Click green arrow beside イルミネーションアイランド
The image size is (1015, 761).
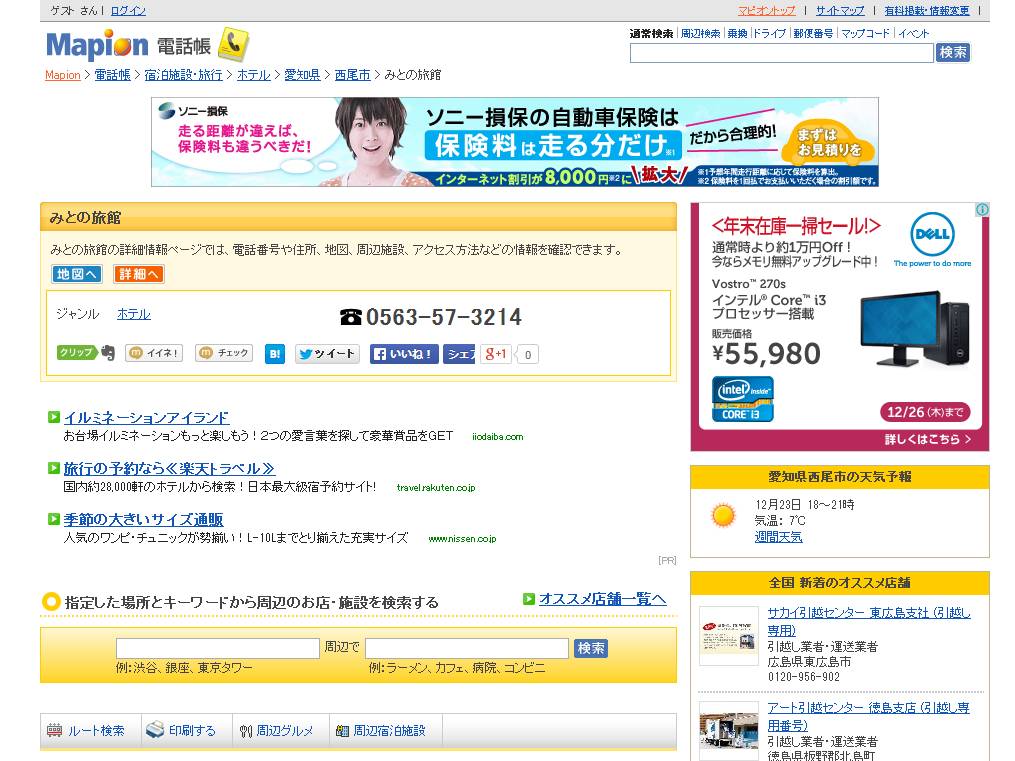(x=54, y=417)
